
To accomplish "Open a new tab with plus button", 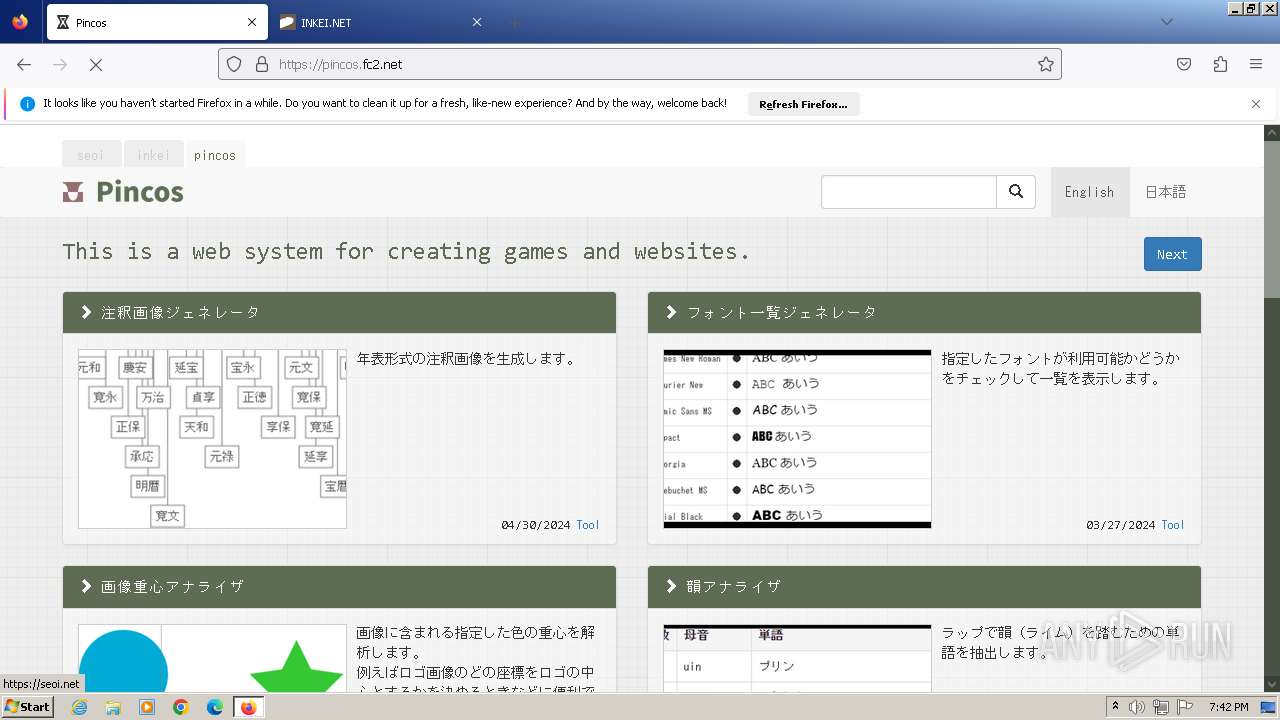I will [x=514, y=22].
